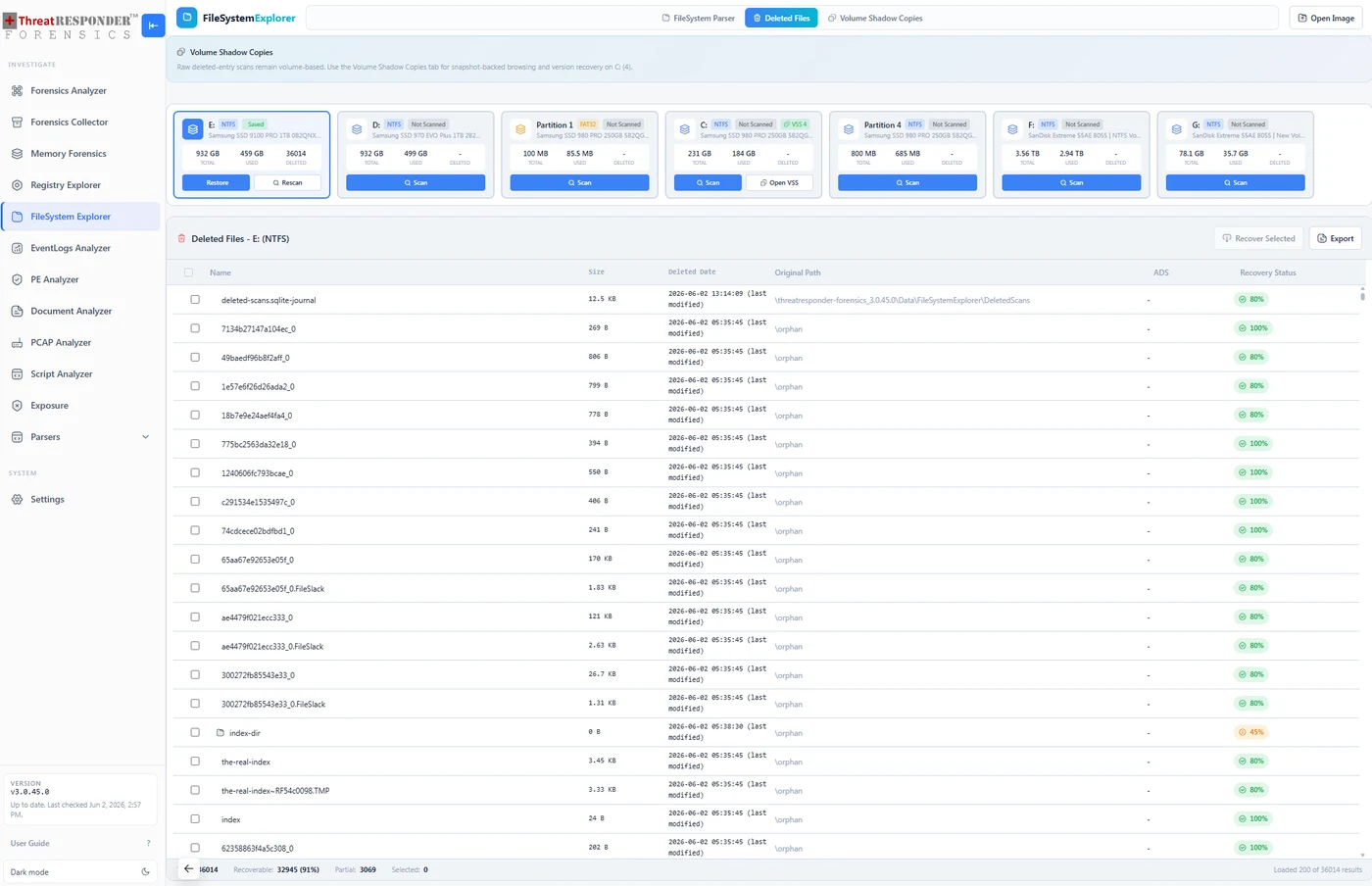
Task: Click the EventLogs Analyzer sidebar icon
Action: 17,248
